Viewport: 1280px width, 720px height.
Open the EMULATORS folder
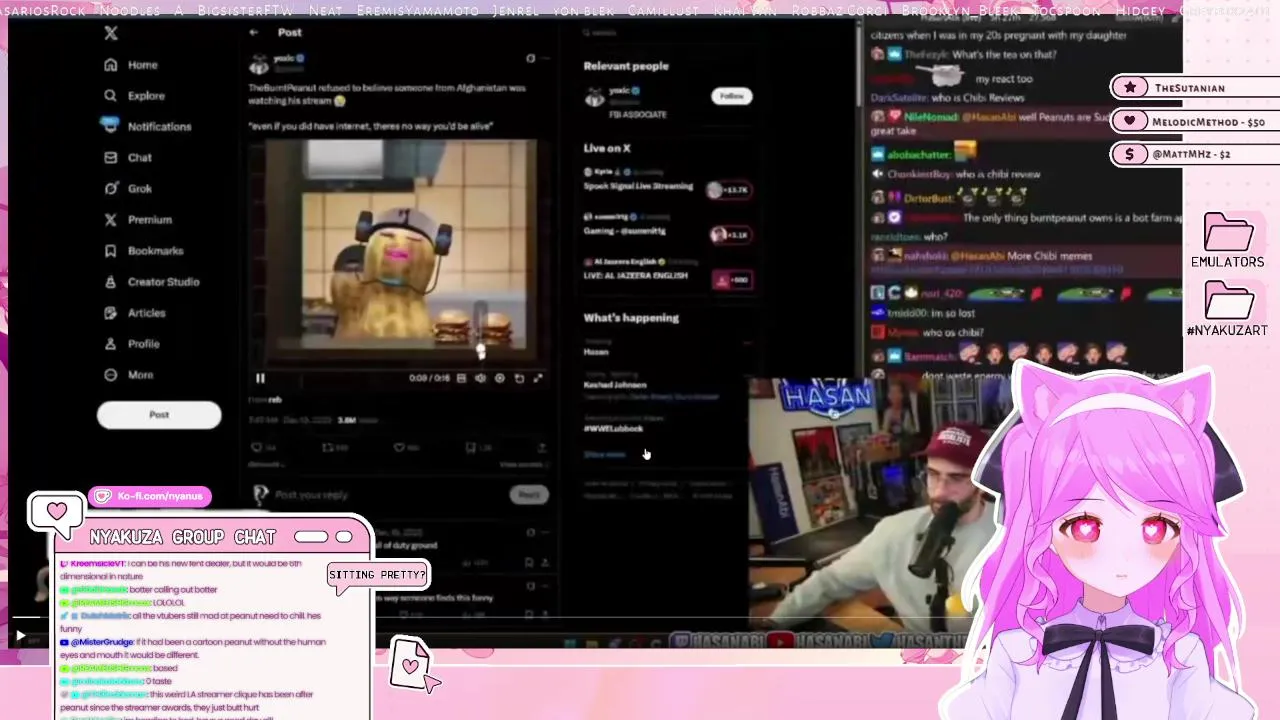coord(1228,241)
